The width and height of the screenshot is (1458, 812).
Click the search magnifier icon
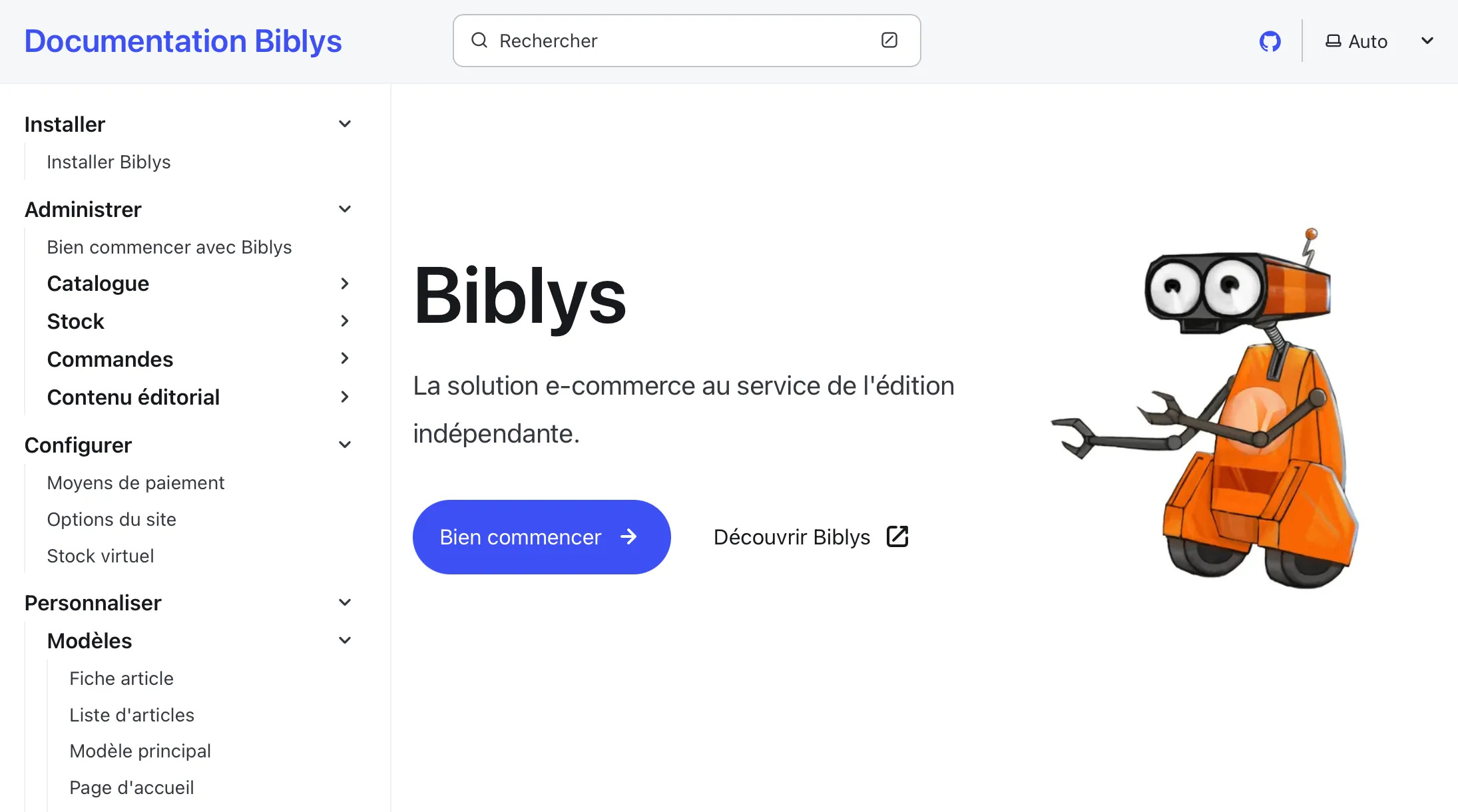click(479, 41)
